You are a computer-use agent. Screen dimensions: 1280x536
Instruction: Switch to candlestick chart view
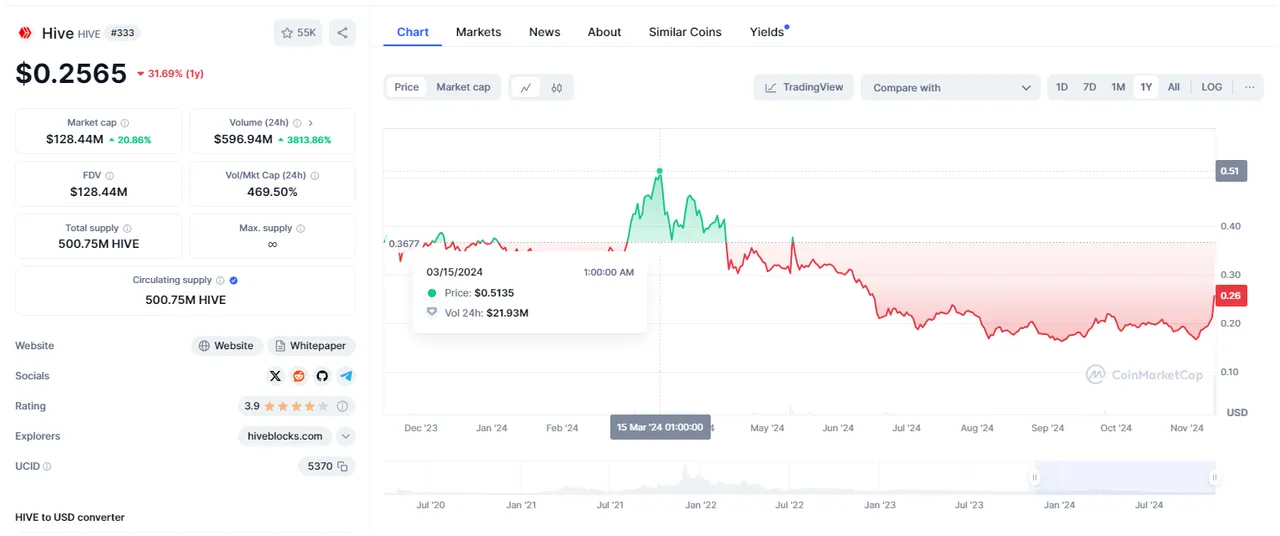pyautogui.click(x=557, y=87)
